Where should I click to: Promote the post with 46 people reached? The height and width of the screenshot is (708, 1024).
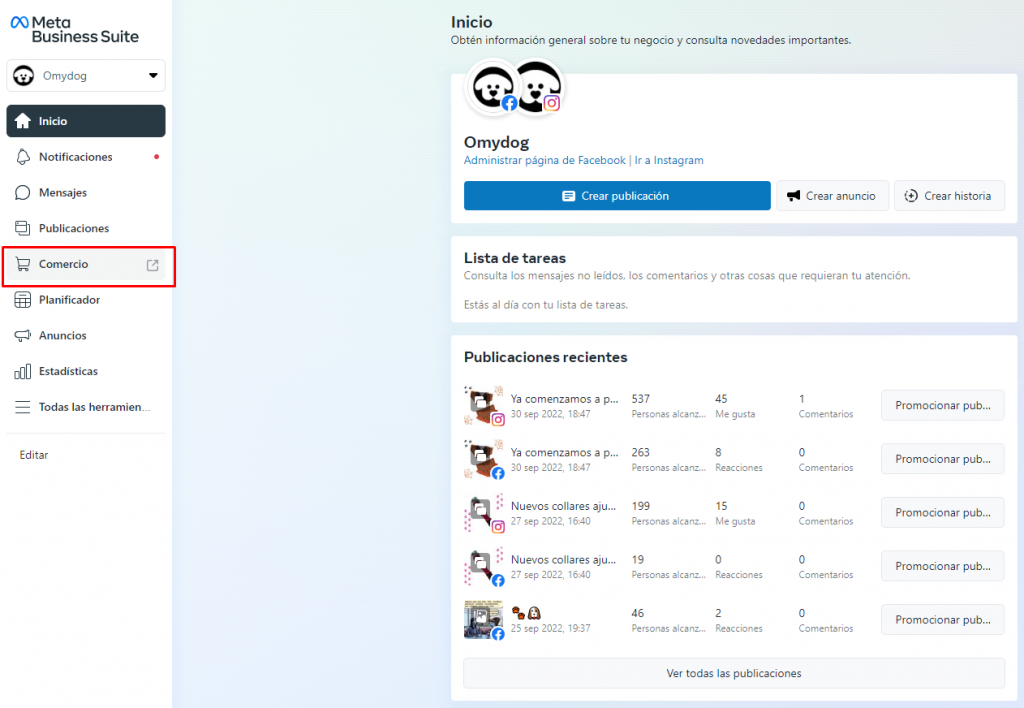[942, 620]
